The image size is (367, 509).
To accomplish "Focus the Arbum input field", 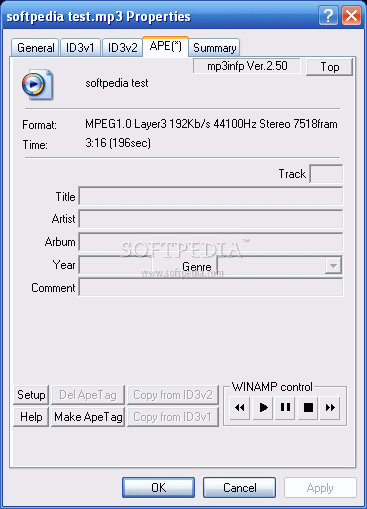I will [x=211, y=242].
